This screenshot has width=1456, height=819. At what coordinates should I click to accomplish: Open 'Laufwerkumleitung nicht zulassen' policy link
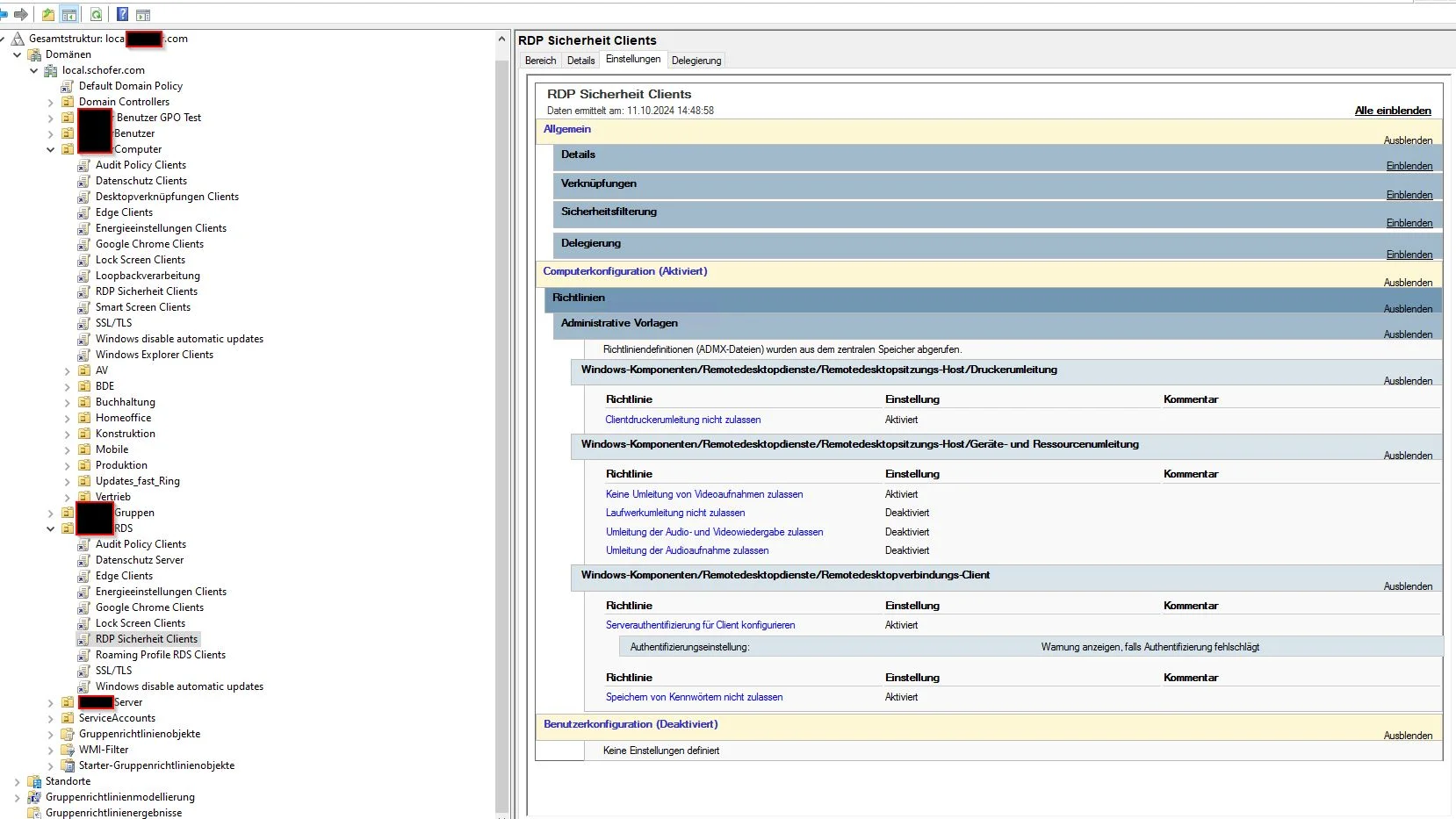pos(675,513)
